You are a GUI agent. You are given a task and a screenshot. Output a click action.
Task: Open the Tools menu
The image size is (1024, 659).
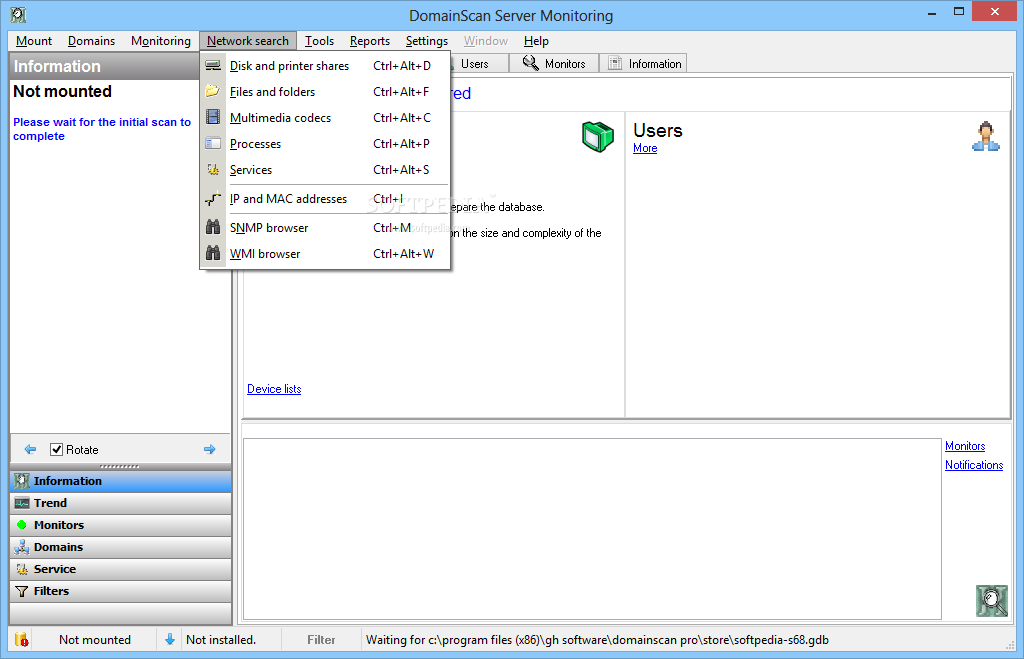(319, 40)
